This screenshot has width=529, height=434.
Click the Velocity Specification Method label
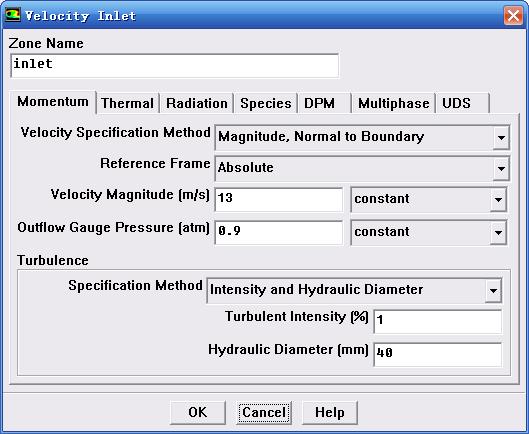tap(115, 133)
